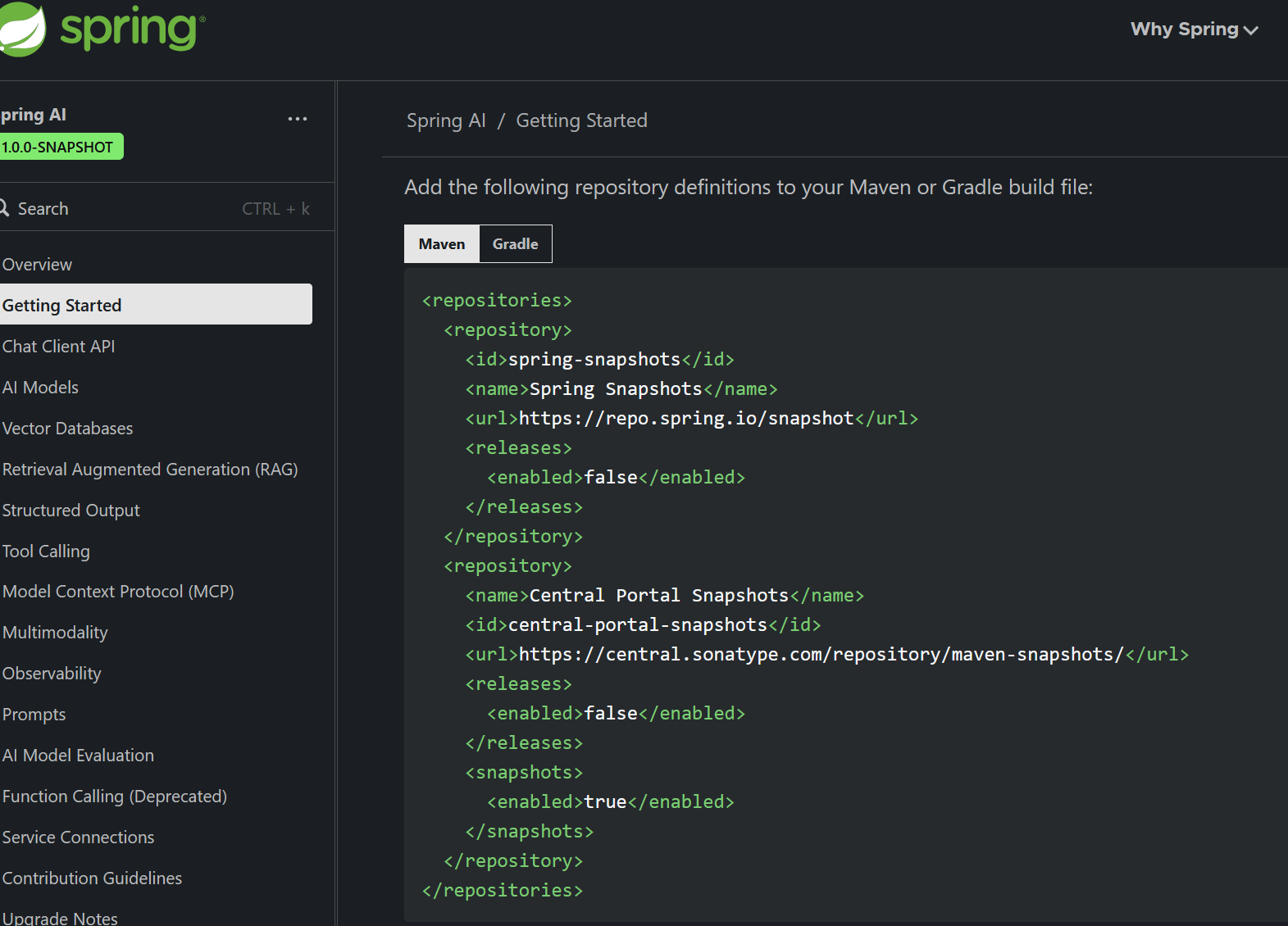The width and height of the screenshot is (1288, 926).
Task: Click the 'Add the following repository definitions' sentence
Action: 749,187
